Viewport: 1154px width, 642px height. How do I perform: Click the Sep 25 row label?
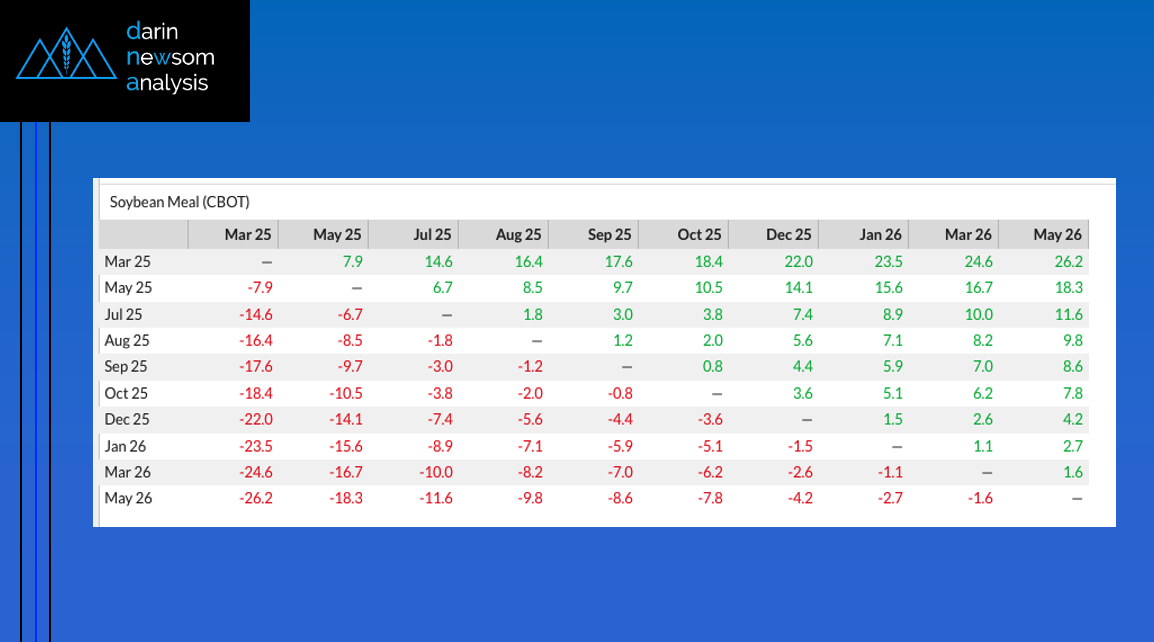click(x=126, y=367)
